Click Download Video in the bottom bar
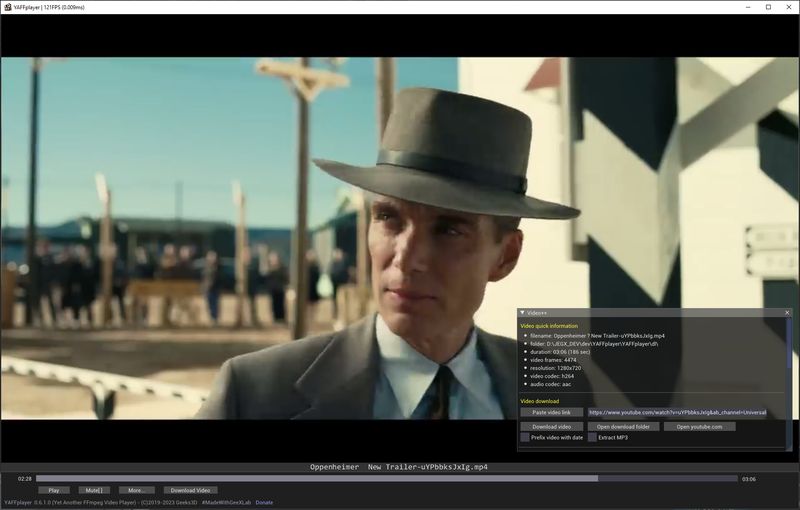This screenshot has height=510, width=800. point(190,490)
